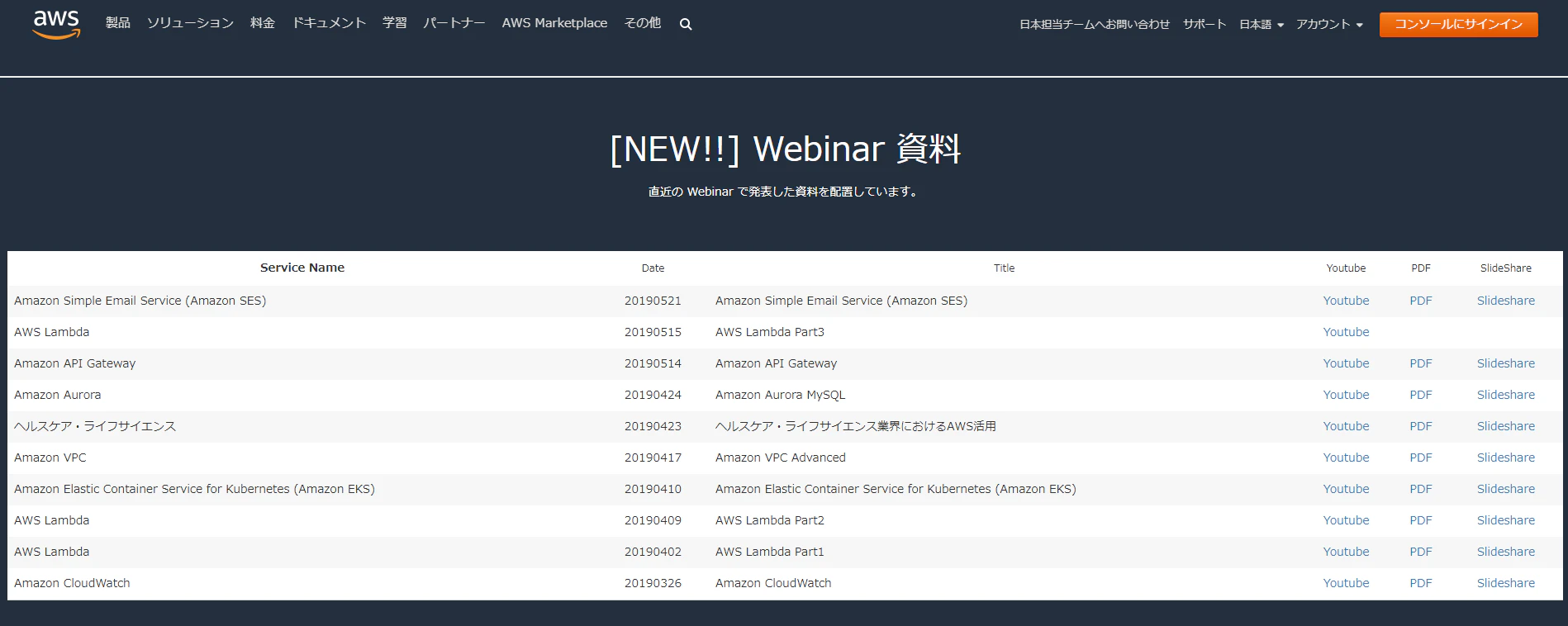Viewport: 1568px width, 626px height.
Task: Open Slideshare for Amazon SES webinar
Action: click(1506, 301)
